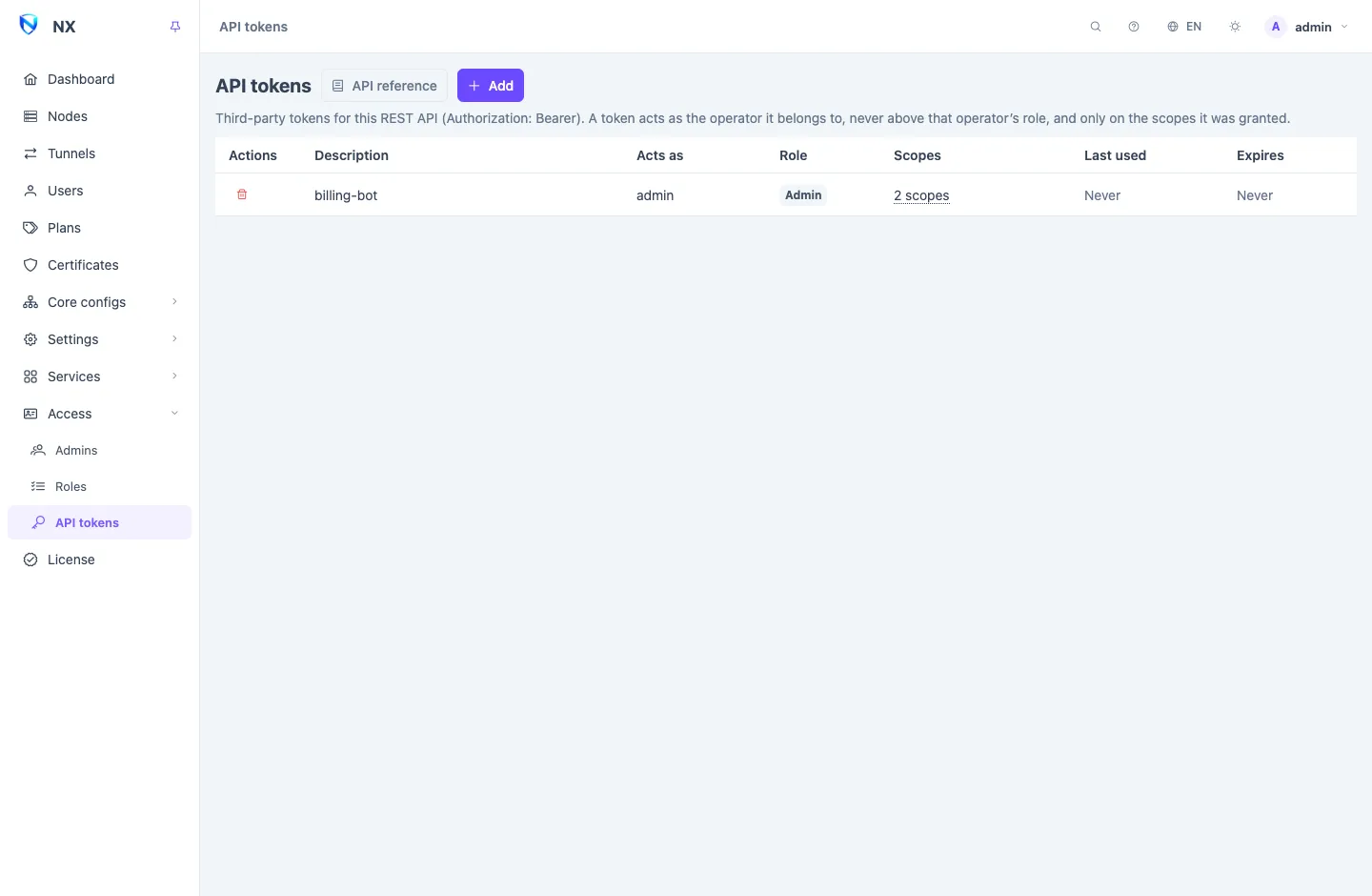Click the NX shield logo
The width and height of the screenshot is (1372, 896).
coord(29,25)
